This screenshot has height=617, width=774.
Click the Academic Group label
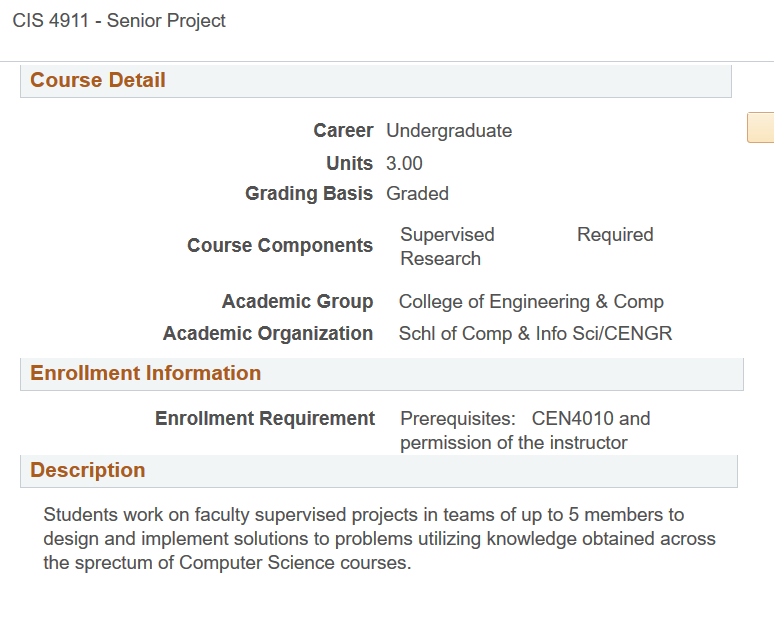297,302
